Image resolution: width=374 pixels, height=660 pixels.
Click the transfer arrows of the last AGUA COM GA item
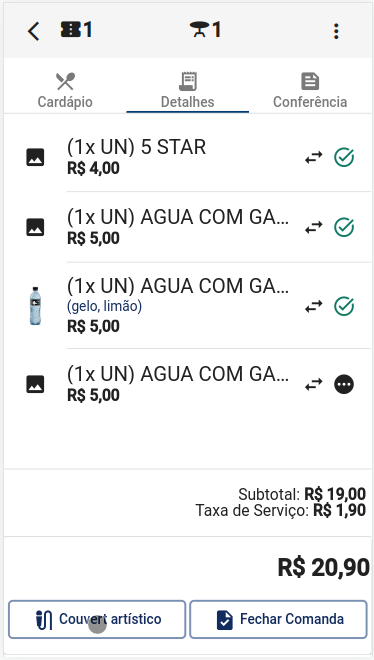(x=314, y=384)
